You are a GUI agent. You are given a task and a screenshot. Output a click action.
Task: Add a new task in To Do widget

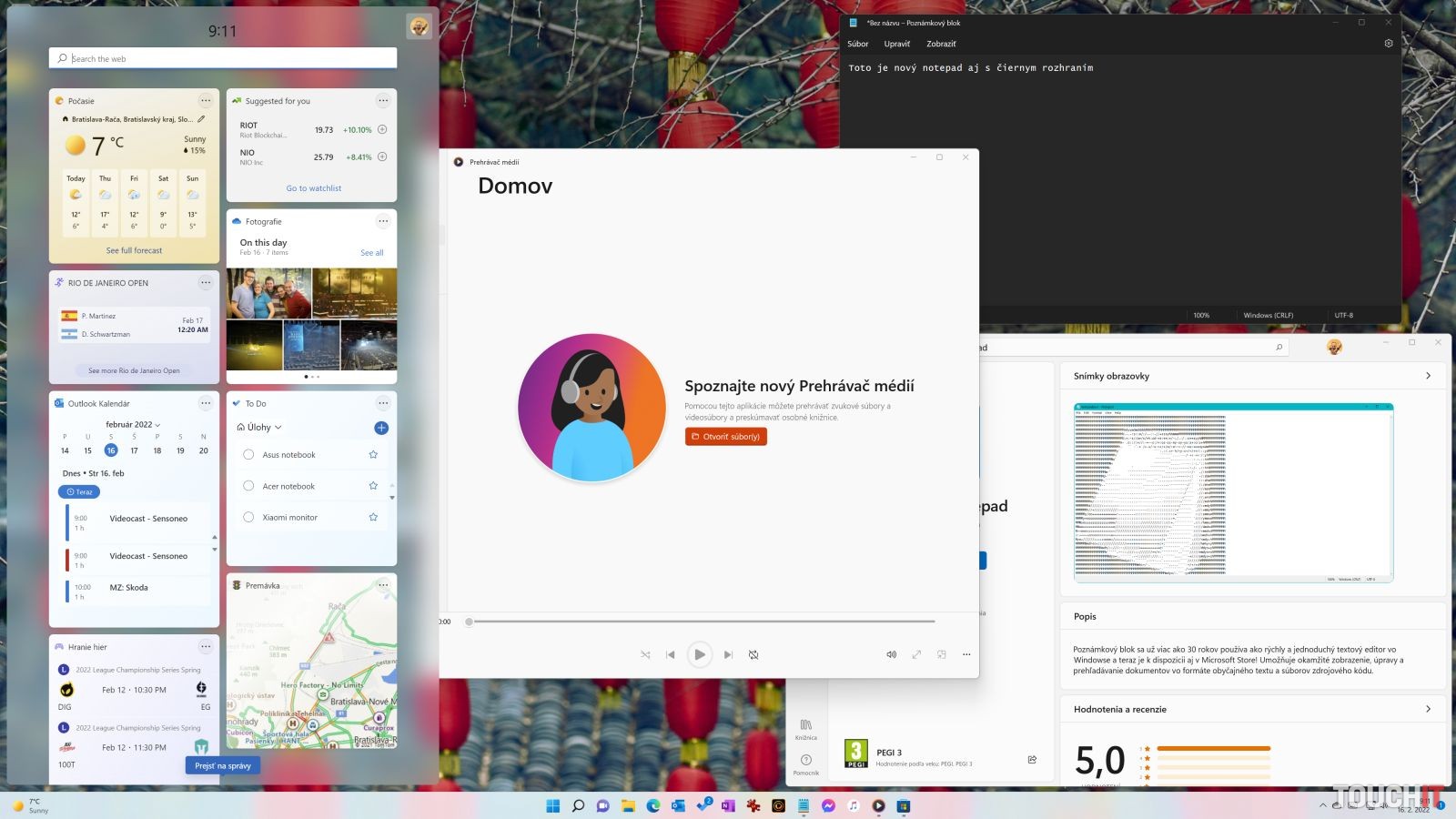[381, 428]
